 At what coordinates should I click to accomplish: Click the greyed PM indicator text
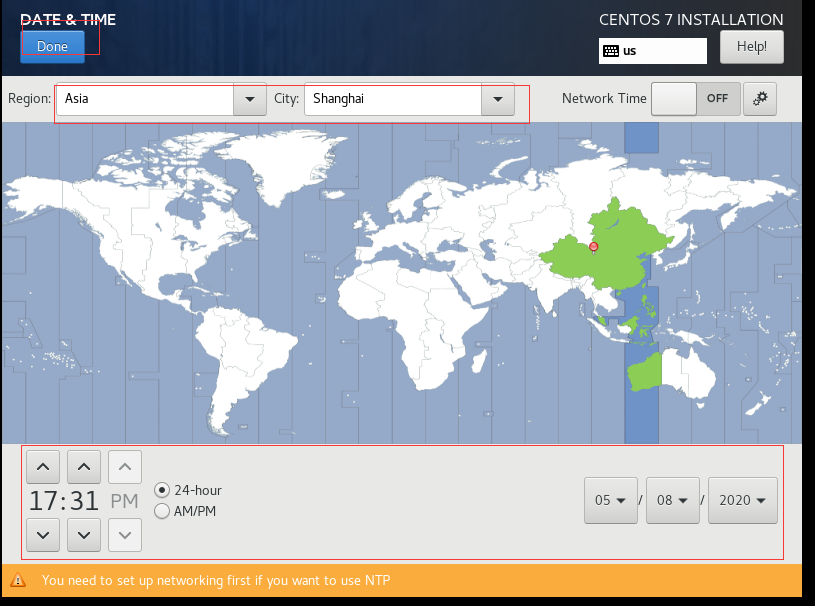click(124, 501)
